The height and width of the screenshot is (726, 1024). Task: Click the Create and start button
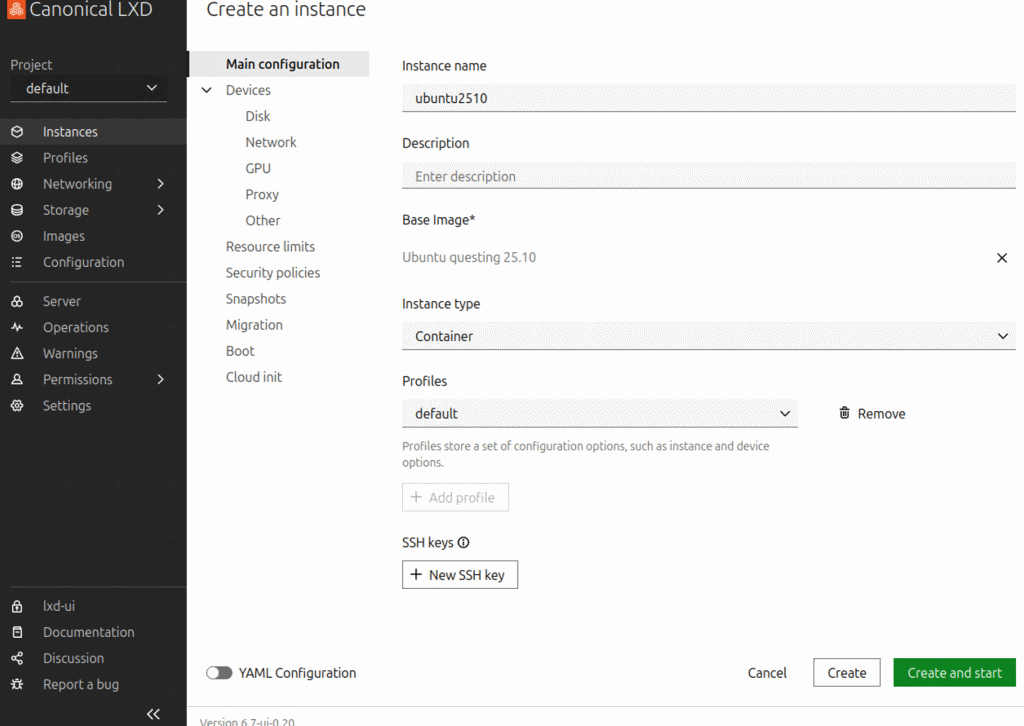click(x=954, y=673)
